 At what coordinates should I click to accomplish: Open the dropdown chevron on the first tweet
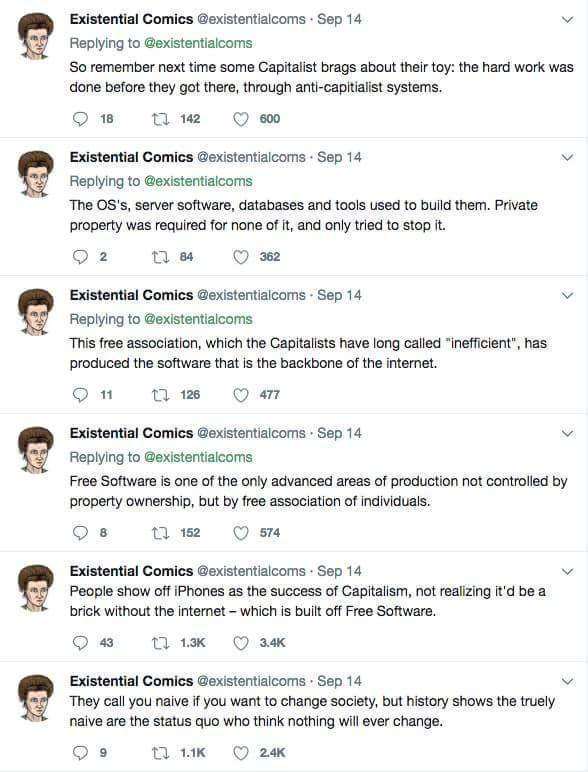[x=567, y=20]
